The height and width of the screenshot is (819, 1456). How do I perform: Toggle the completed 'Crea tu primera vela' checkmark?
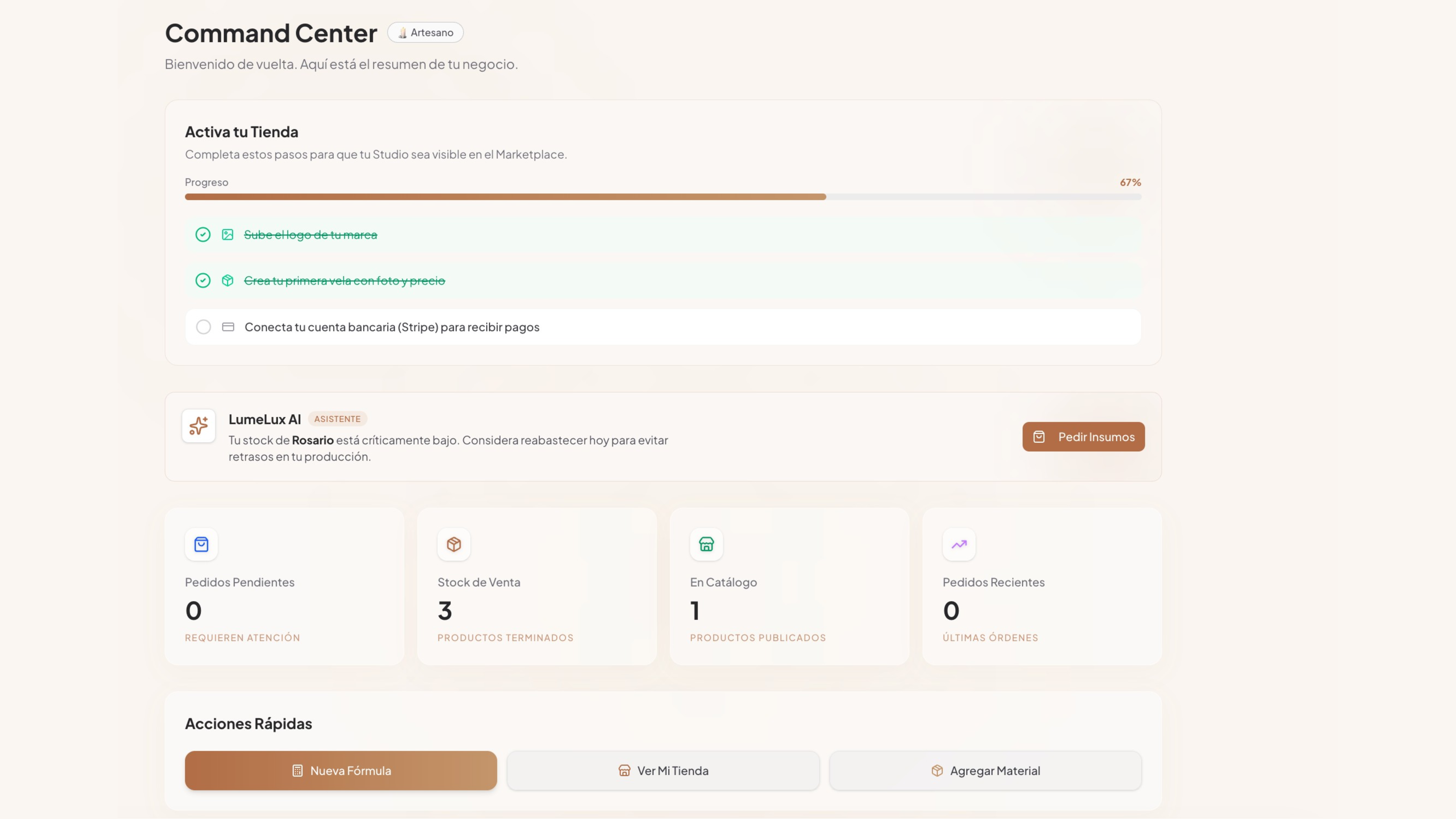pos(203,280)
